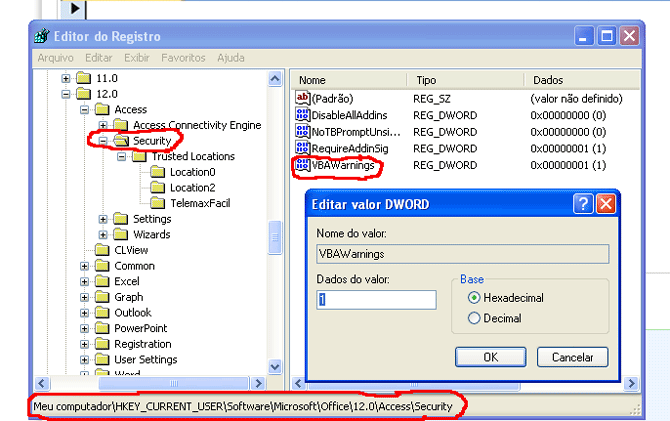Click into the Dados do valor field
The height and width of the screenshot is (421, 670).
click(x=376, y=300)
